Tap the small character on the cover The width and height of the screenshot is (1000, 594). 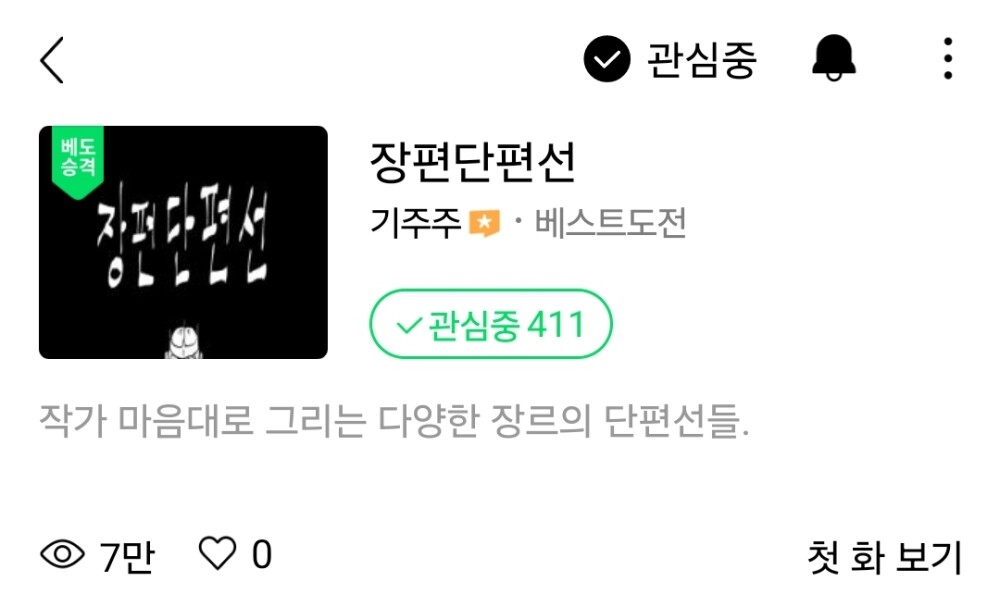tap(185, 341)
